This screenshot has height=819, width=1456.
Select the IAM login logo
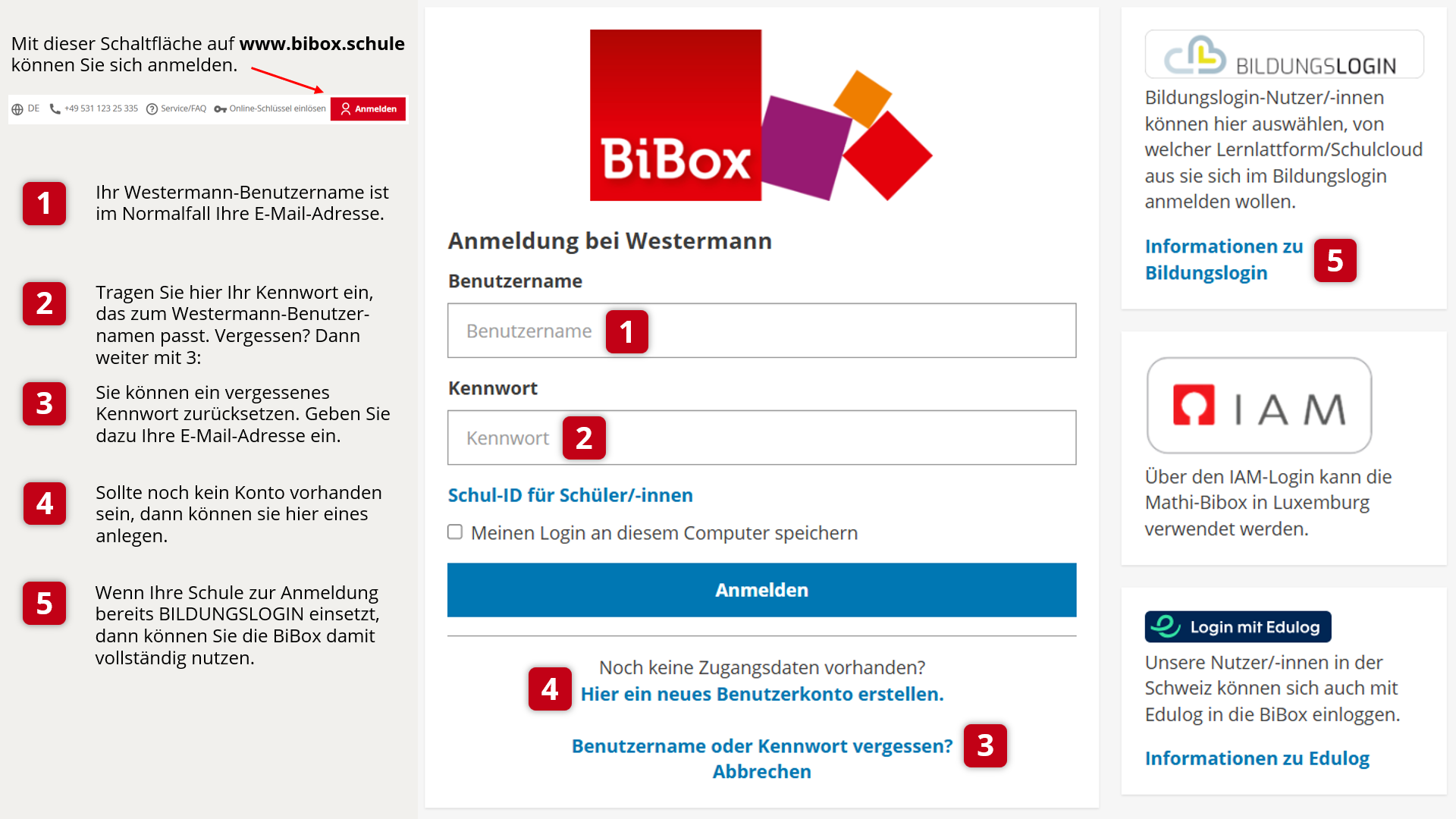pyautogui.click(x=1259, y=406)
